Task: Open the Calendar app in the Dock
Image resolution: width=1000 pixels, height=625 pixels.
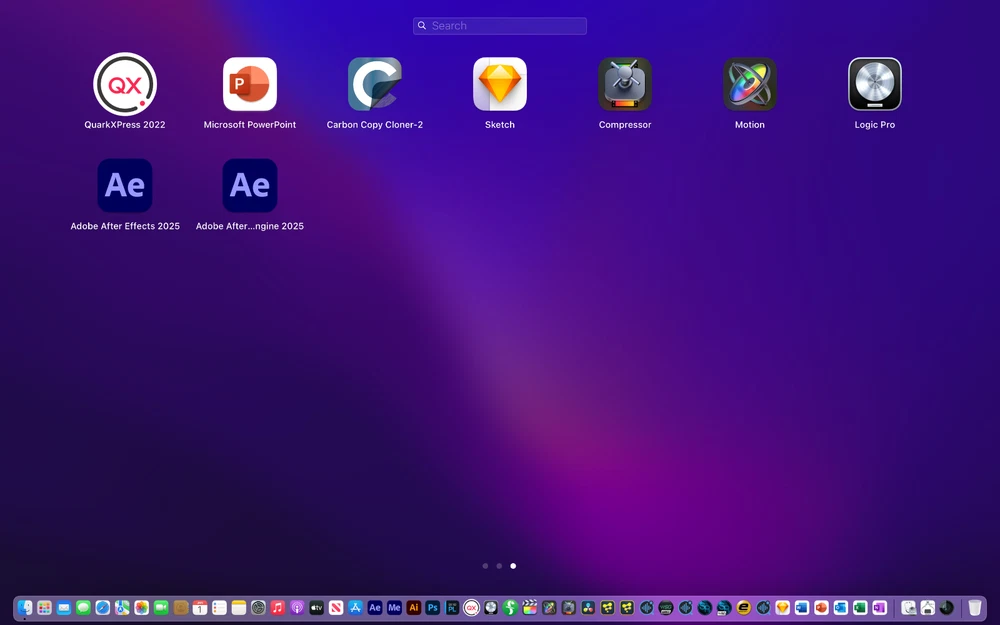Action: pyautogui.click(x=200, y=608)
